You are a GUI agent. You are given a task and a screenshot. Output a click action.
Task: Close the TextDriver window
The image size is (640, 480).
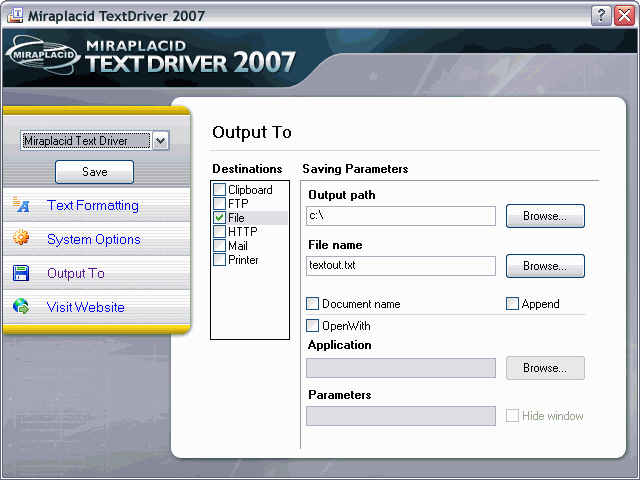624,16
